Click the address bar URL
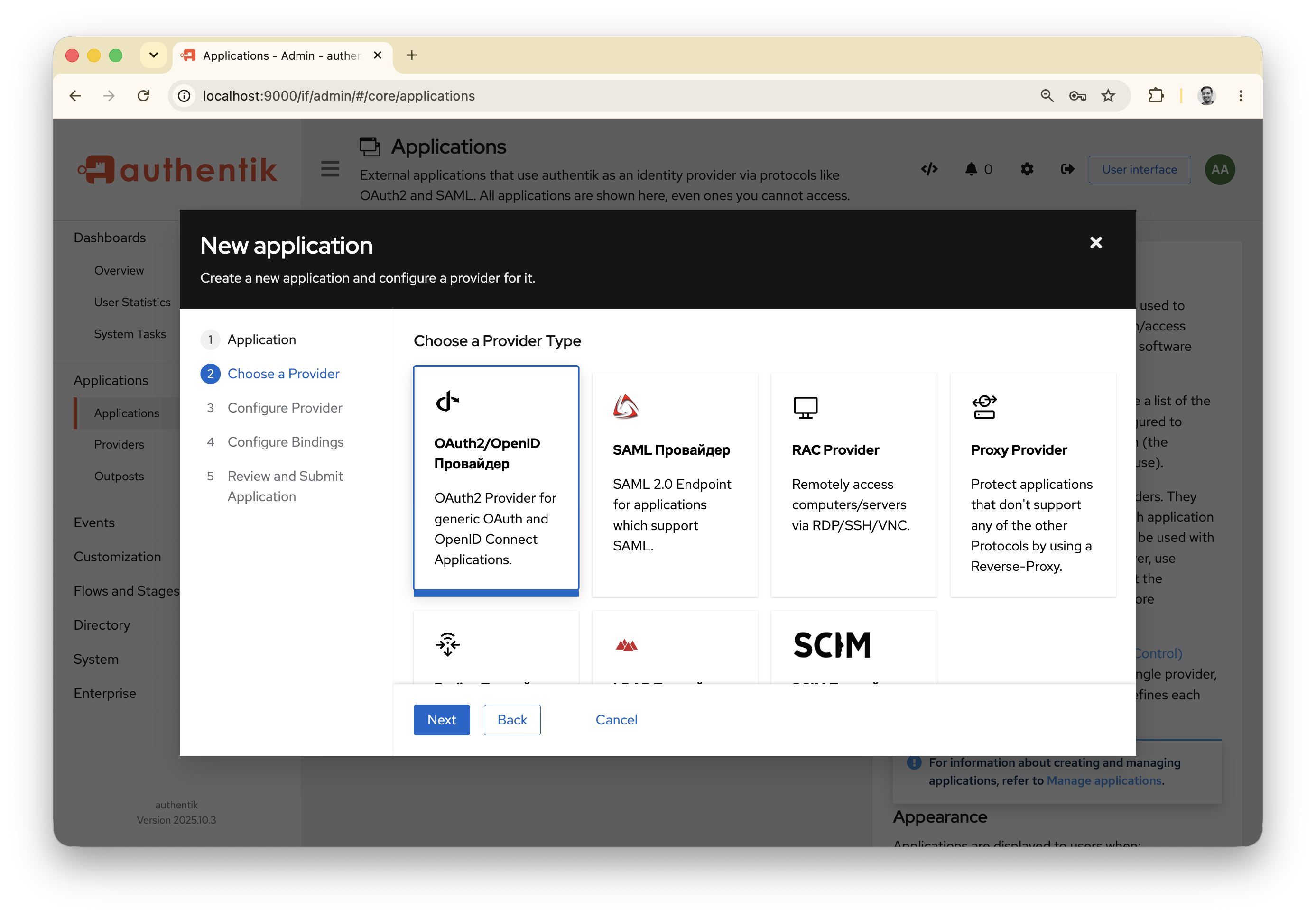 338,96
